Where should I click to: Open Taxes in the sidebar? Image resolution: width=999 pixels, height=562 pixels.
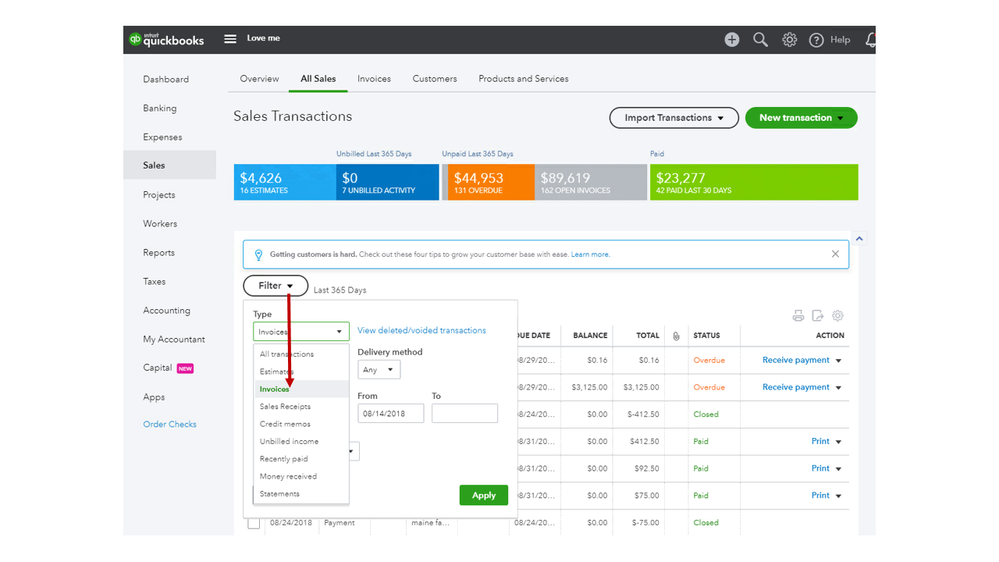[154, 282]
